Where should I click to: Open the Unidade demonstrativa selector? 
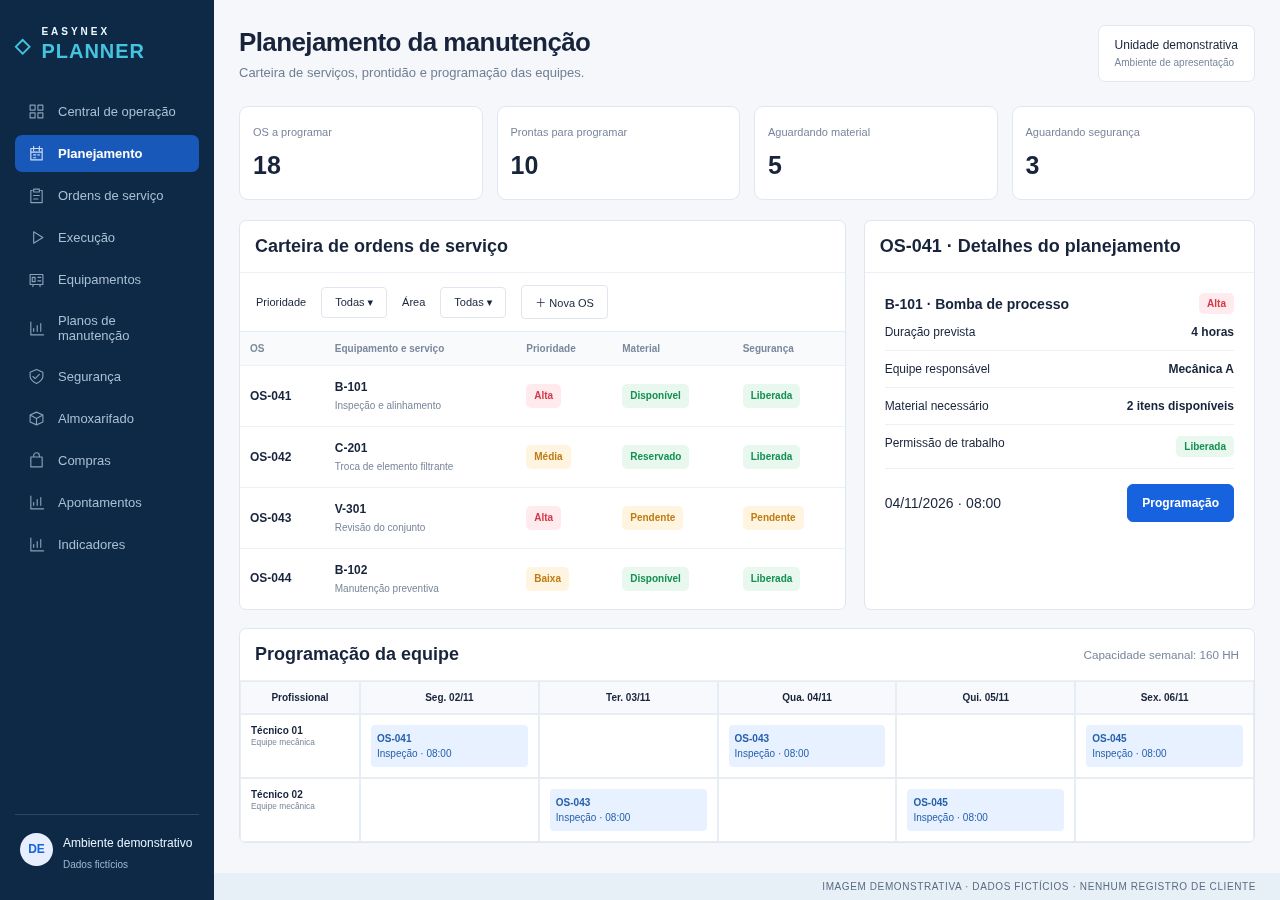click(1176, 54)
